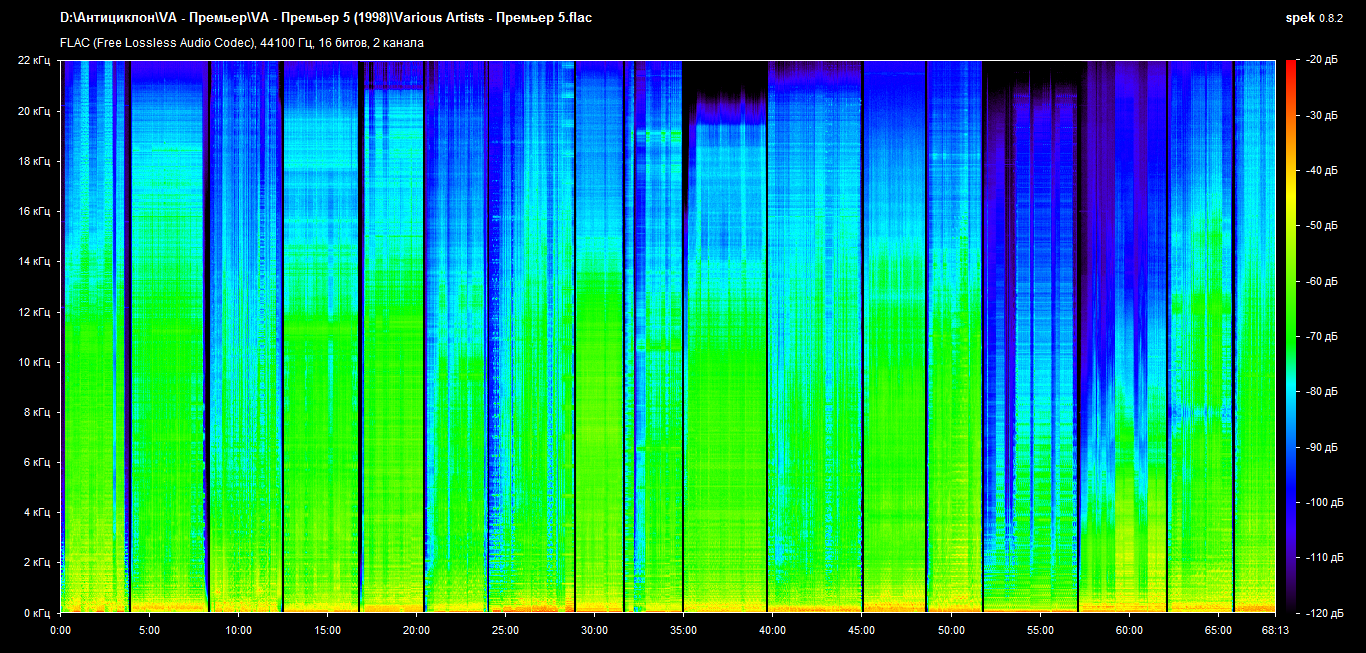Viewport: 1366px width, 653px height.
Task: Select the 2 кГц frequency label
Action: [38, 562]
